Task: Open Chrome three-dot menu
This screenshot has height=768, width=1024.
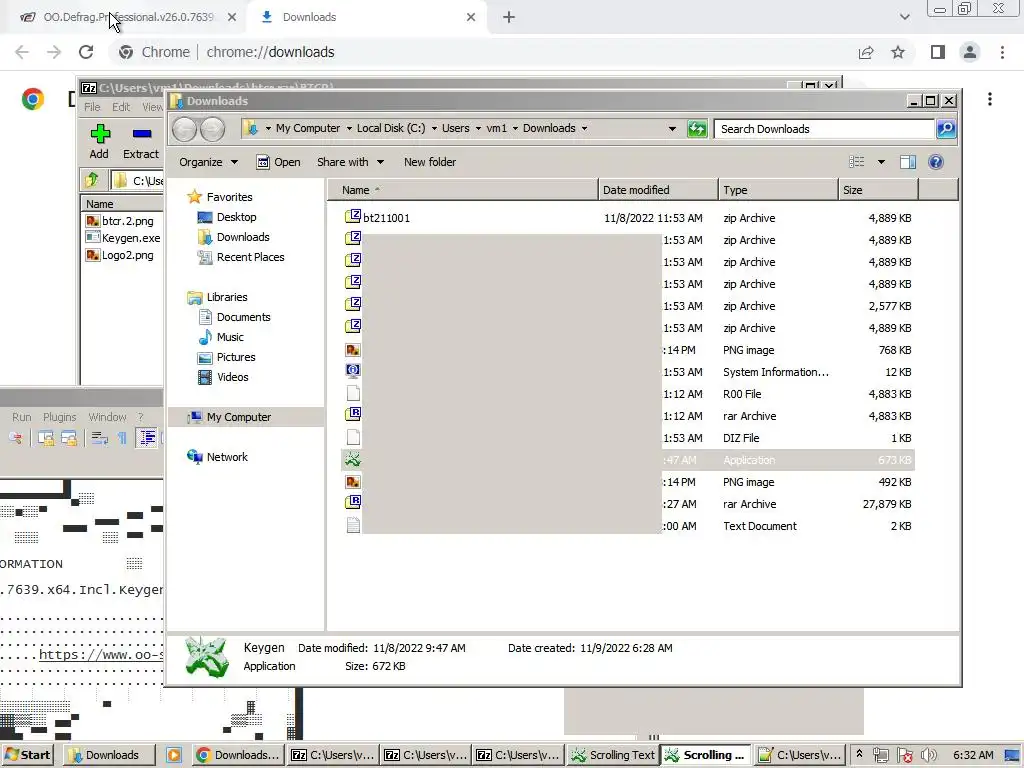Action: click(1002, 52)
